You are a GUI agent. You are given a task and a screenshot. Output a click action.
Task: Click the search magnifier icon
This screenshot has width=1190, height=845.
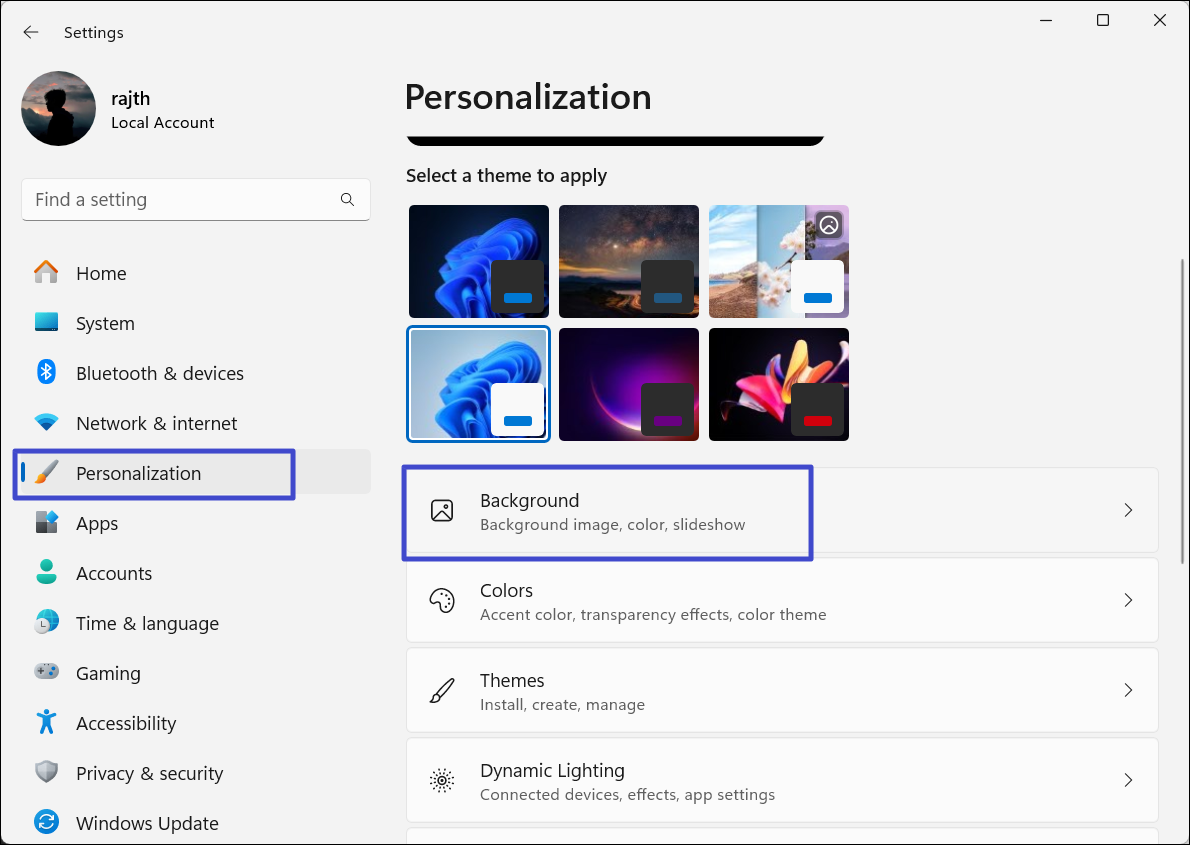(x=347, y=200)
